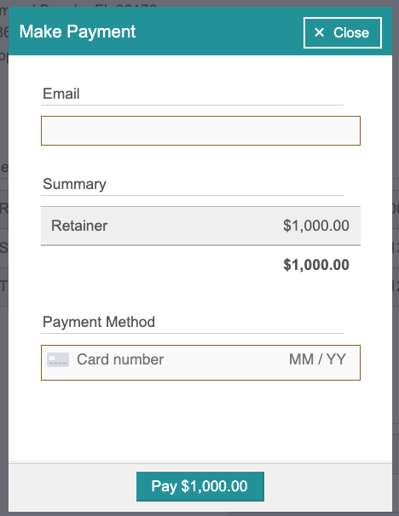Click blank white area below card field
Image resolution: width=399 pixels, height=516 pixels.
200,420
